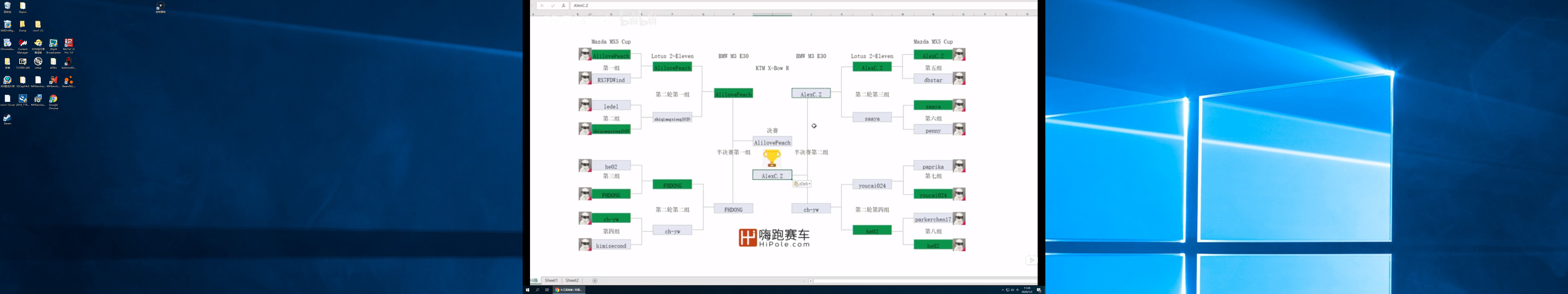Click the insert function fx icon

(x=564, y=6)
